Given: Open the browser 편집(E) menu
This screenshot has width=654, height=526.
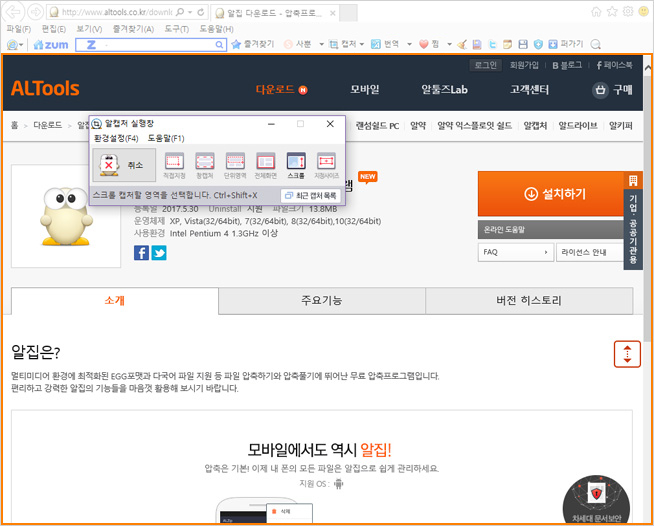Looking at the screenshot, I should (x=53, y=29).
